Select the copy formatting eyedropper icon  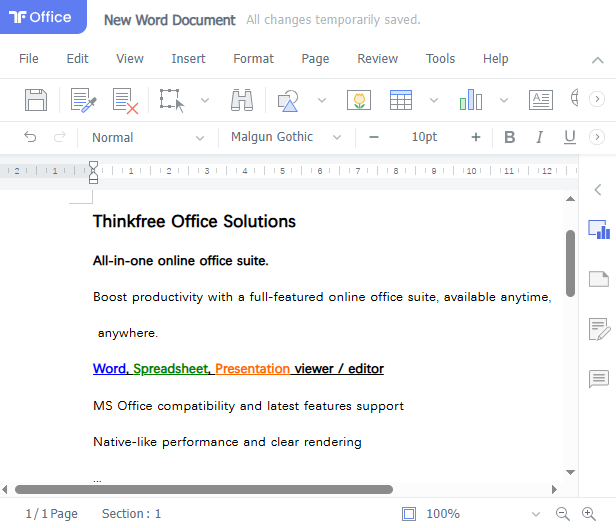click(84, 100)
